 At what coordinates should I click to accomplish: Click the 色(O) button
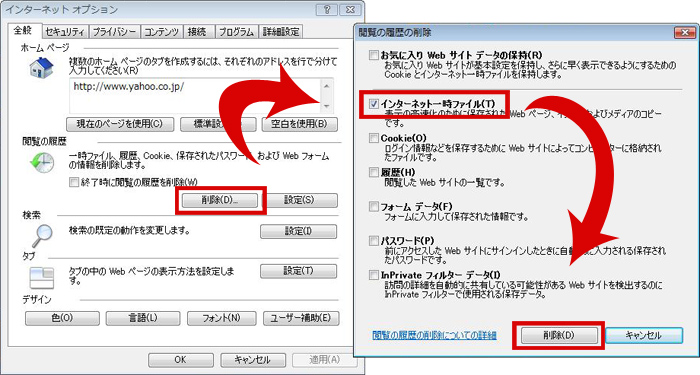pos(62,318)
